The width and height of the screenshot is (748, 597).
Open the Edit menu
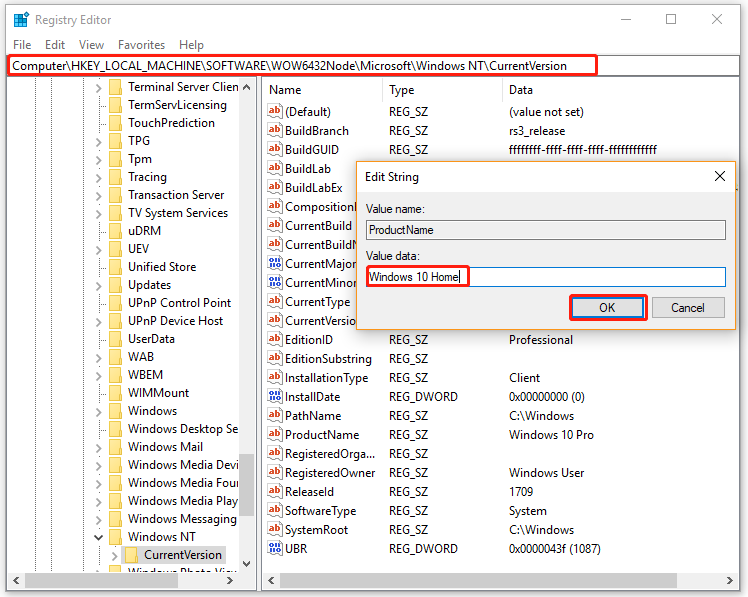(x=55, y=45)
